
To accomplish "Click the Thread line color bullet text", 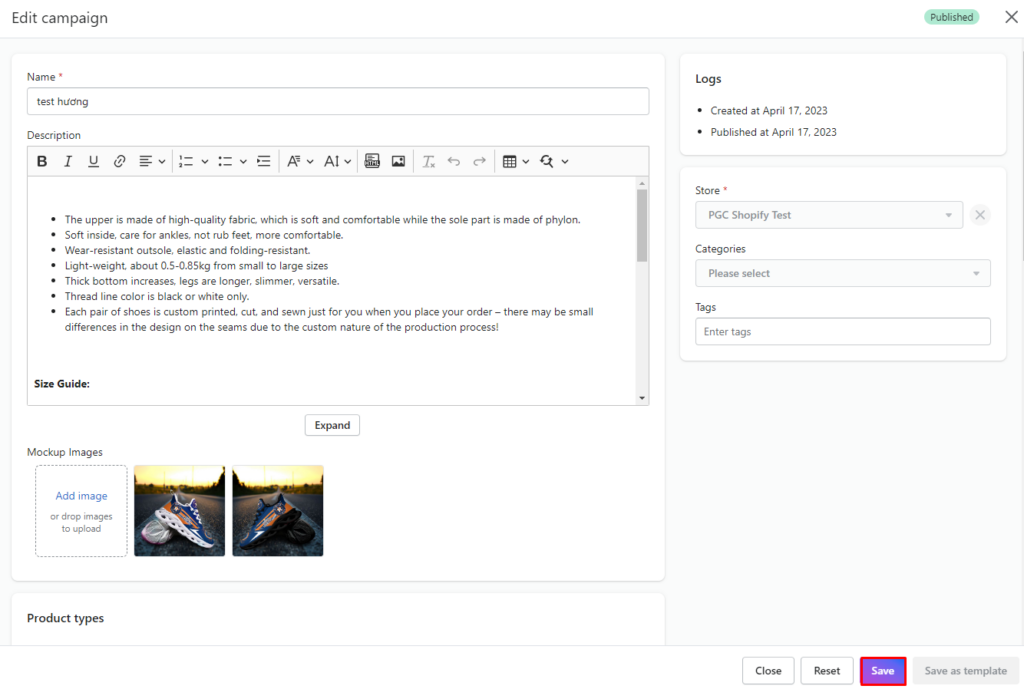I will click(157, 296).
